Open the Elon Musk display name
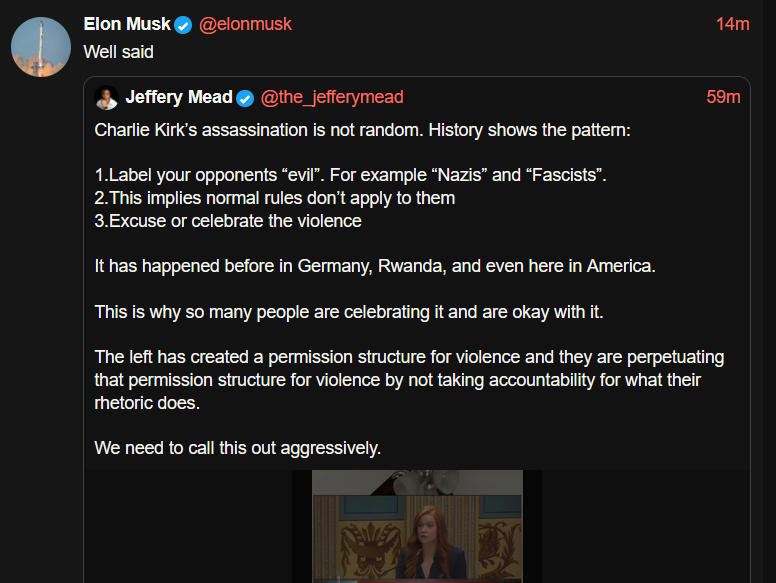This screenshot has width=776, height=583. click(127, 24)
